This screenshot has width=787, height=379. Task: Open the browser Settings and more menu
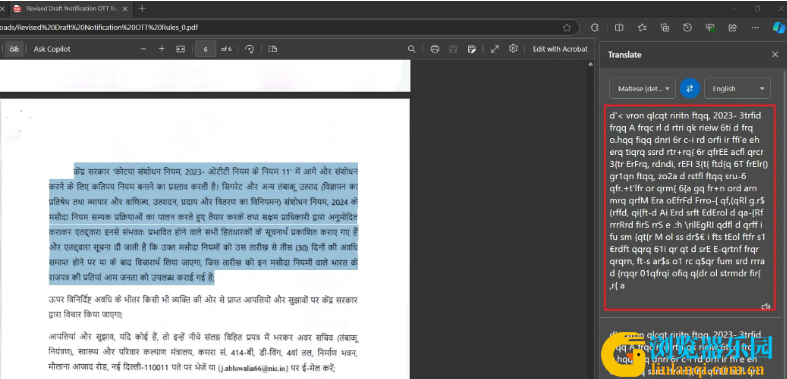755,28
